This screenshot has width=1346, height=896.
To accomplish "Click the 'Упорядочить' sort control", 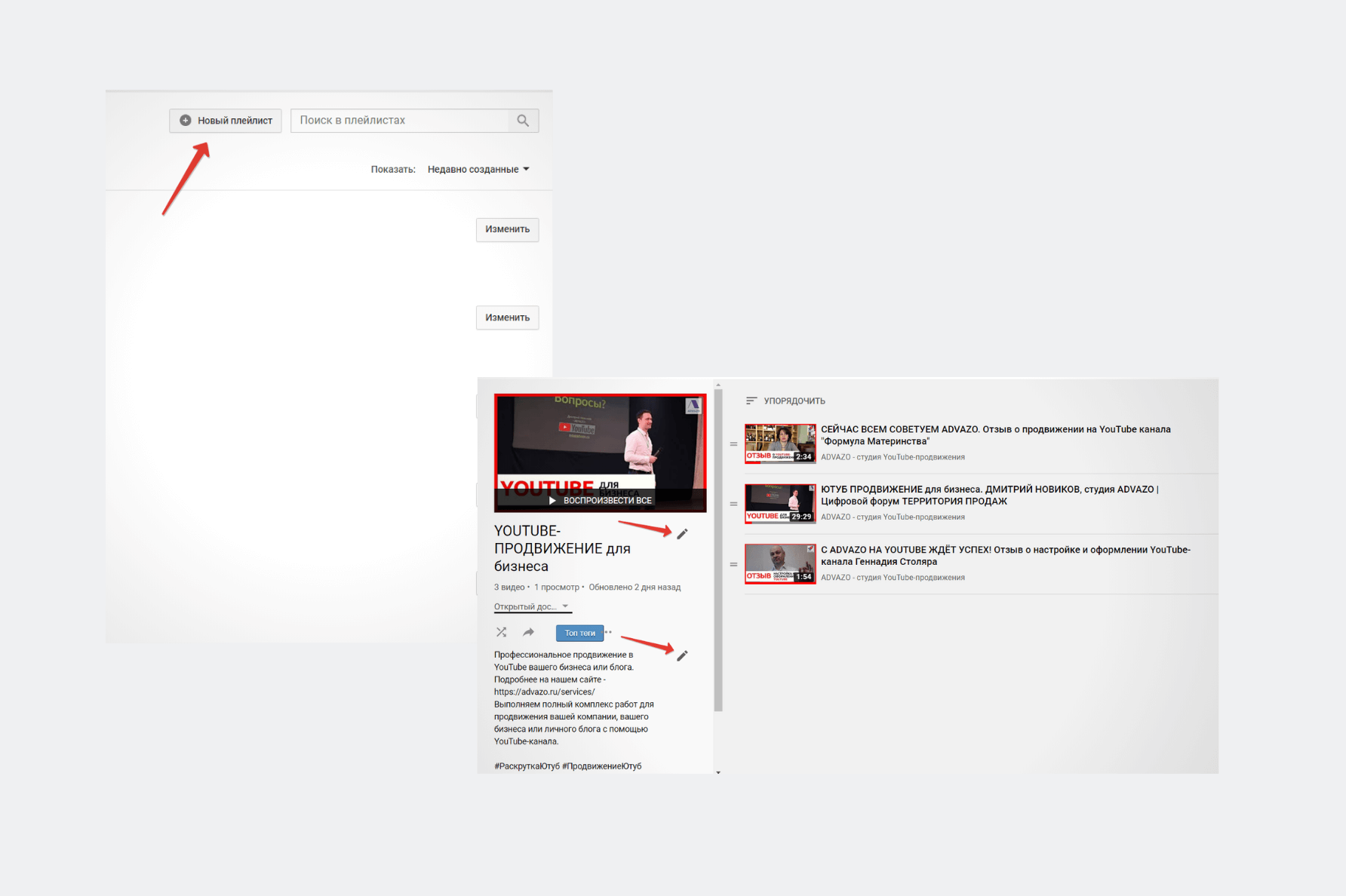I will (x=785, y=401).
